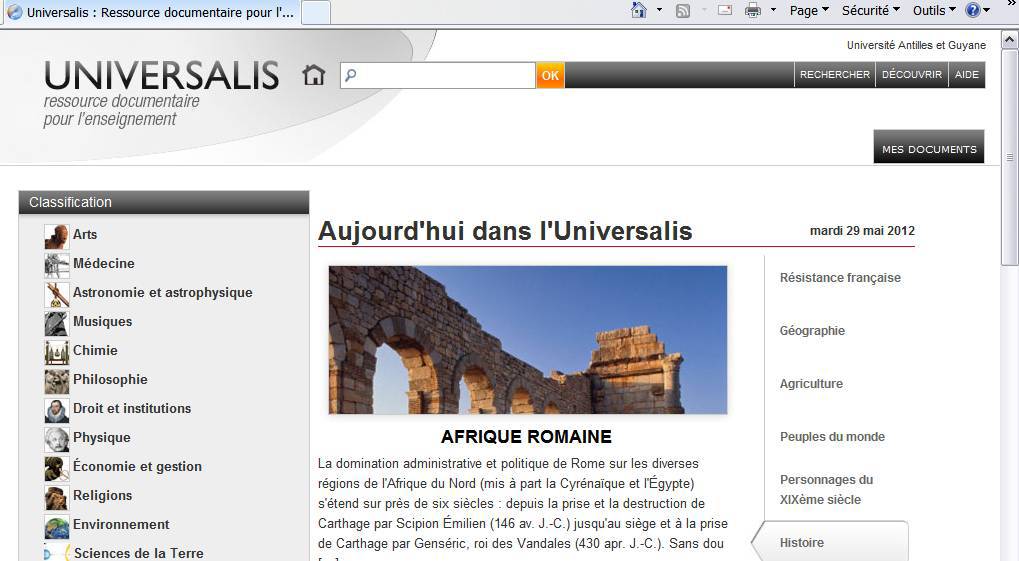Click the magnifier icon in search box
Image resolution: width=1019 pixels, height=561 pixels.
[x=350, y=75]
